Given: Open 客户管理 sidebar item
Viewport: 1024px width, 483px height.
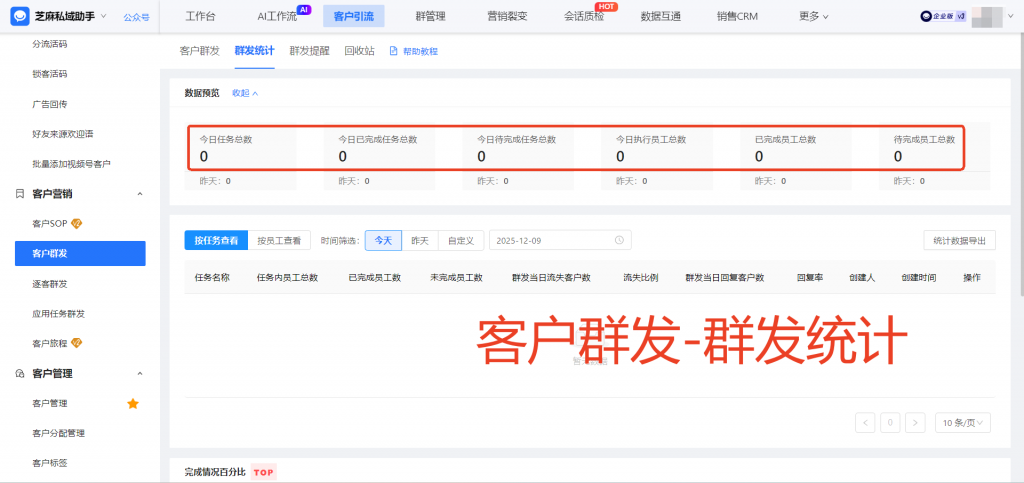Looking at the screenshot, I should pyautogui.click(x=50, y=403).
